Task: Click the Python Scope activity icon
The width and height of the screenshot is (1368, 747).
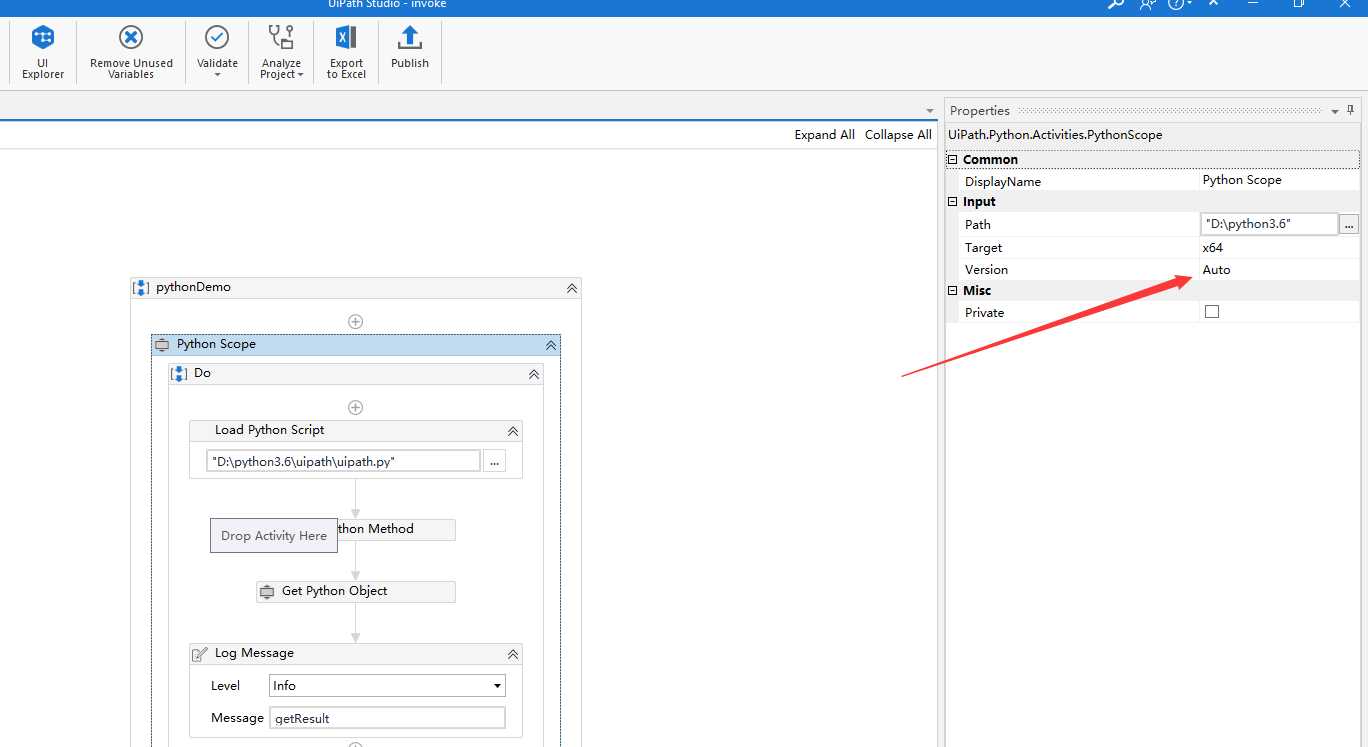Action: [162, 345]
